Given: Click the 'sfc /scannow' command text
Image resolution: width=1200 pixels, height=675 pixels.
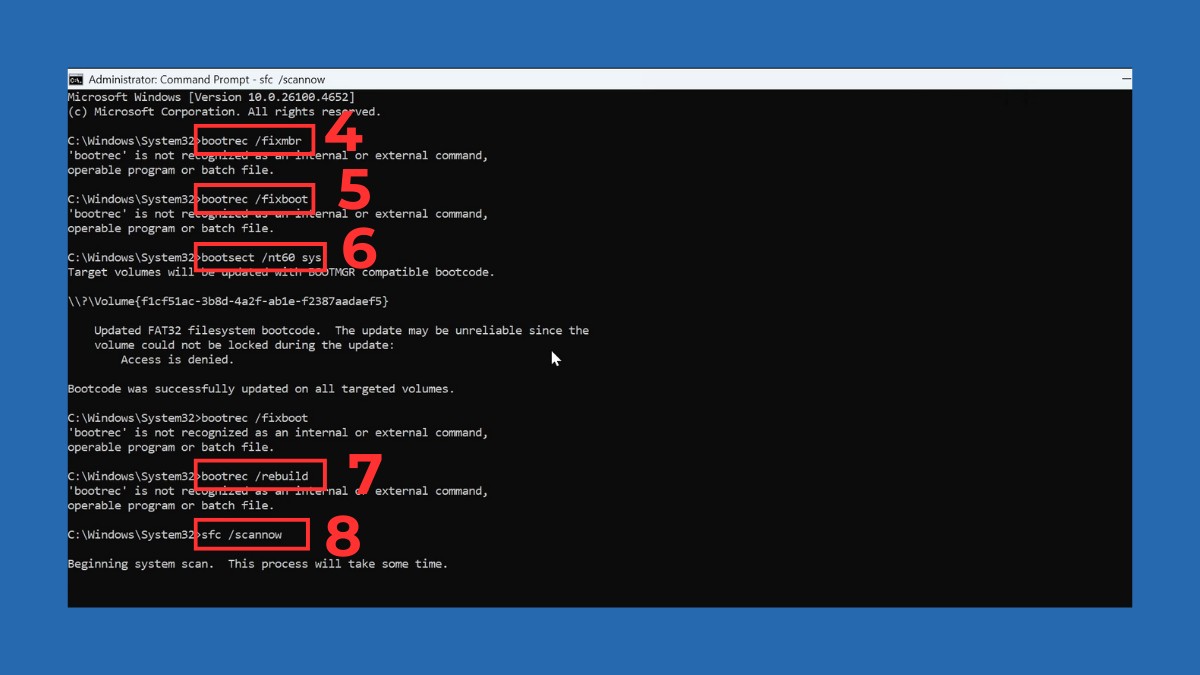Looking at the screenshot, I should 241,535.
